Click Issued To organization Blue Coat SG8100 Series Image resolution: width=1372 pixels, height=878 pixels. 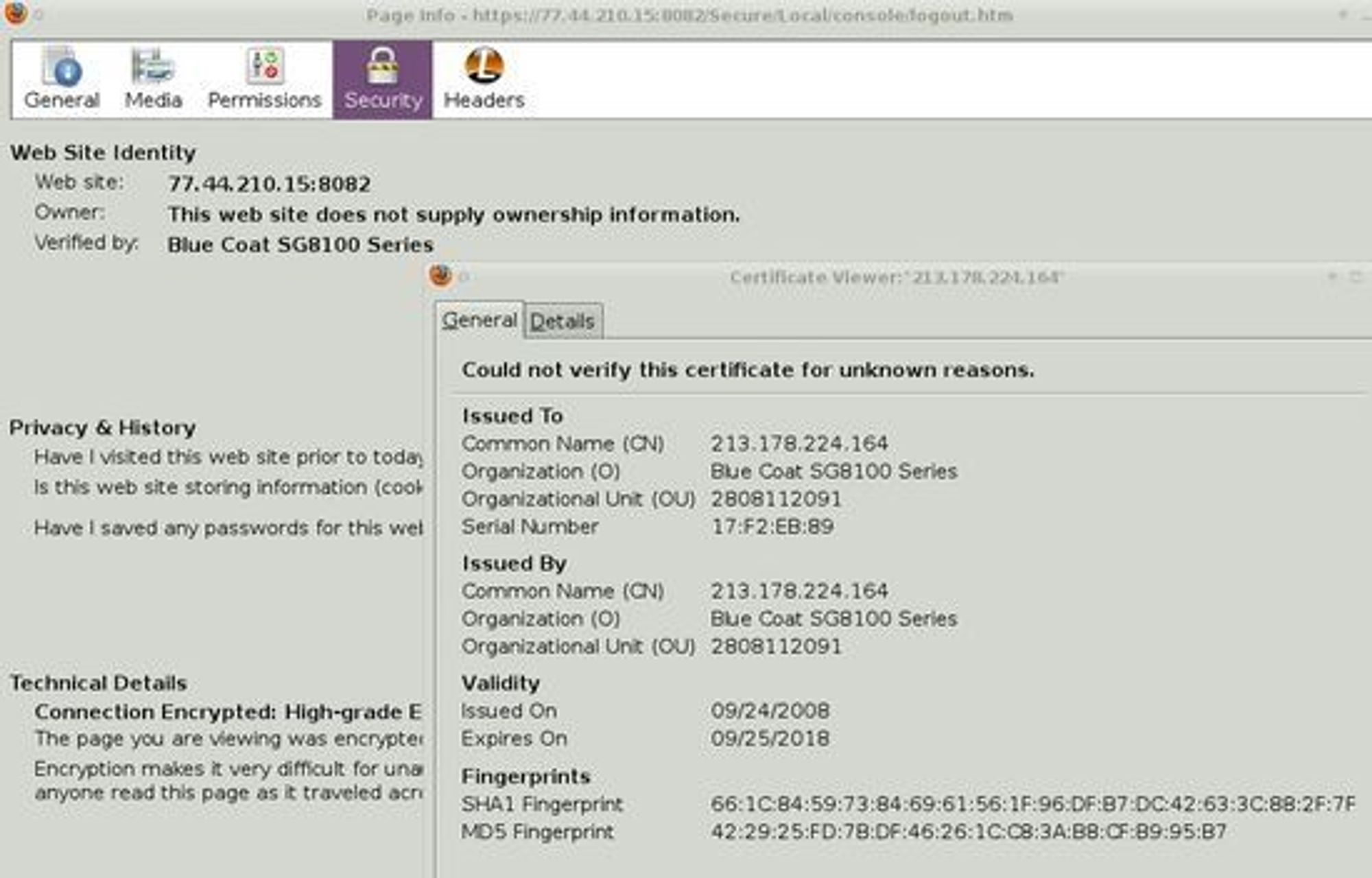point(833,471)
